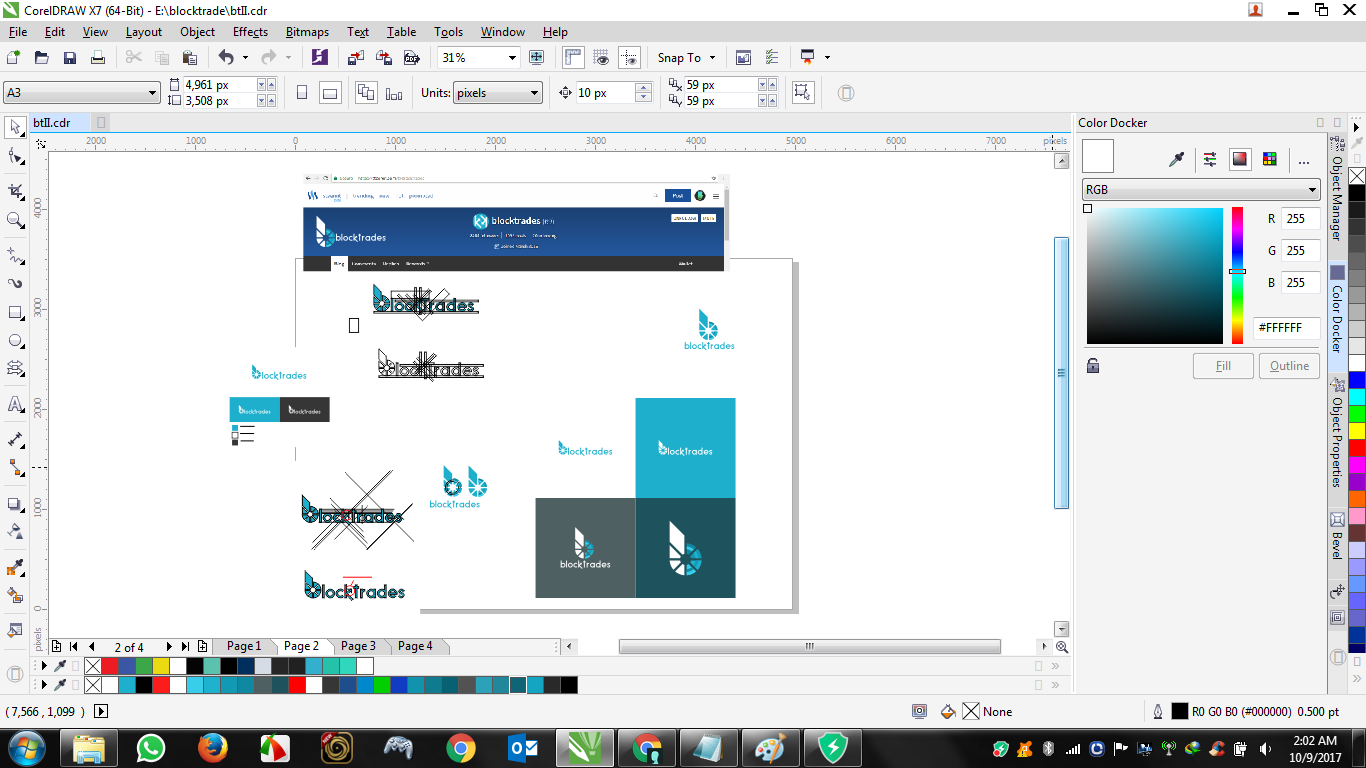
Task: Toggle Show Grid in toolbar
Action: [601, 58]
